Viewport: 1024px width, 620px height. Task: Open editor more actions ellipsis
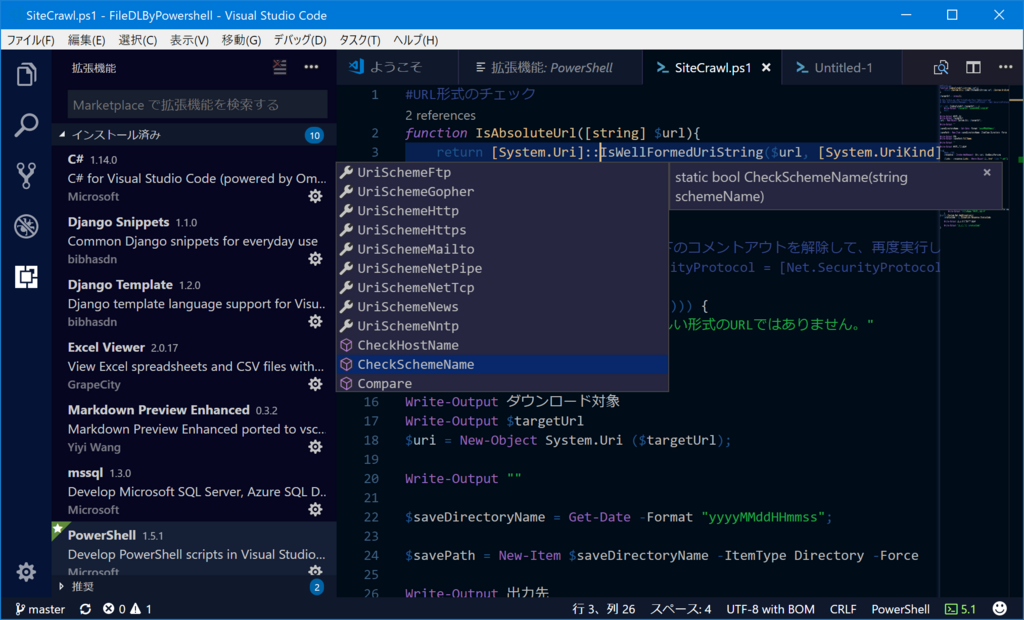coord(1005,67)
